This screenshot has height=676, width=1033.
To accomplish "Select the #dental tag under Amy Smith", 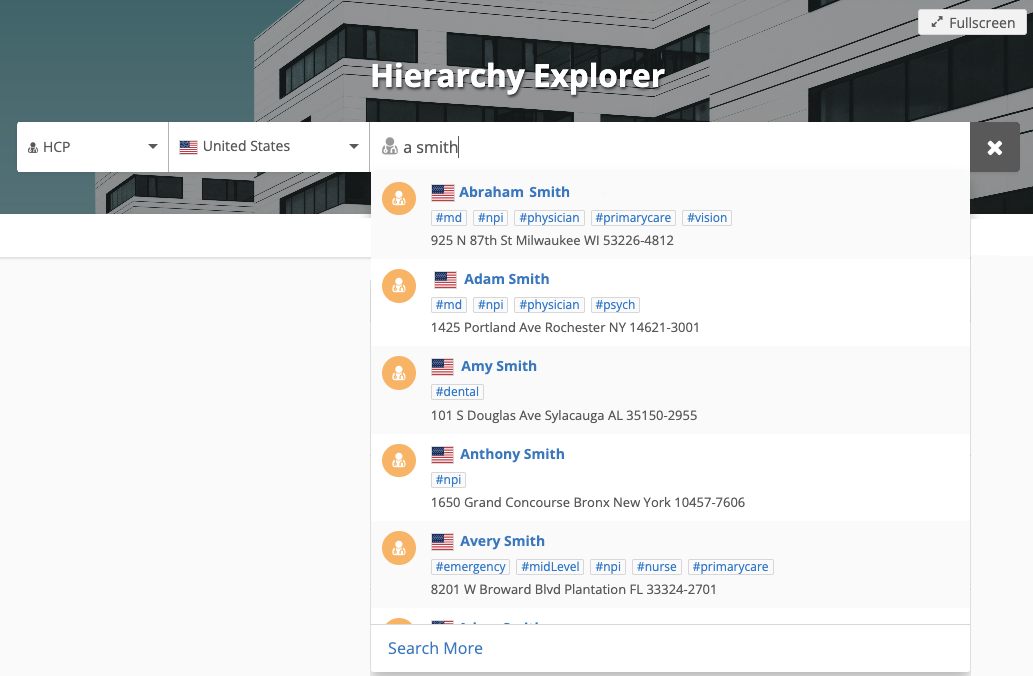I will click(457, 392).
